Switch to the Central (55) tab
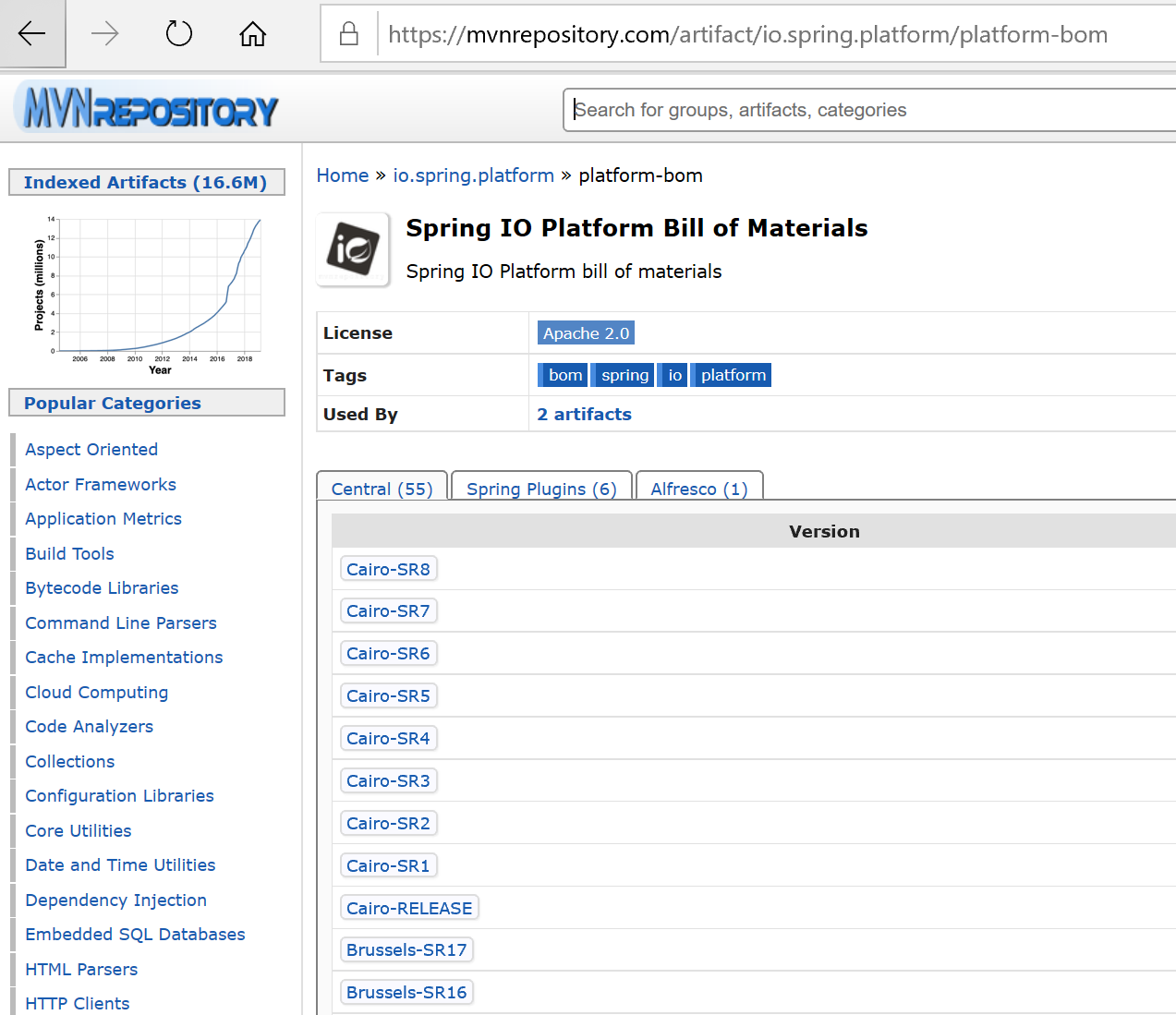 point(382,489)
